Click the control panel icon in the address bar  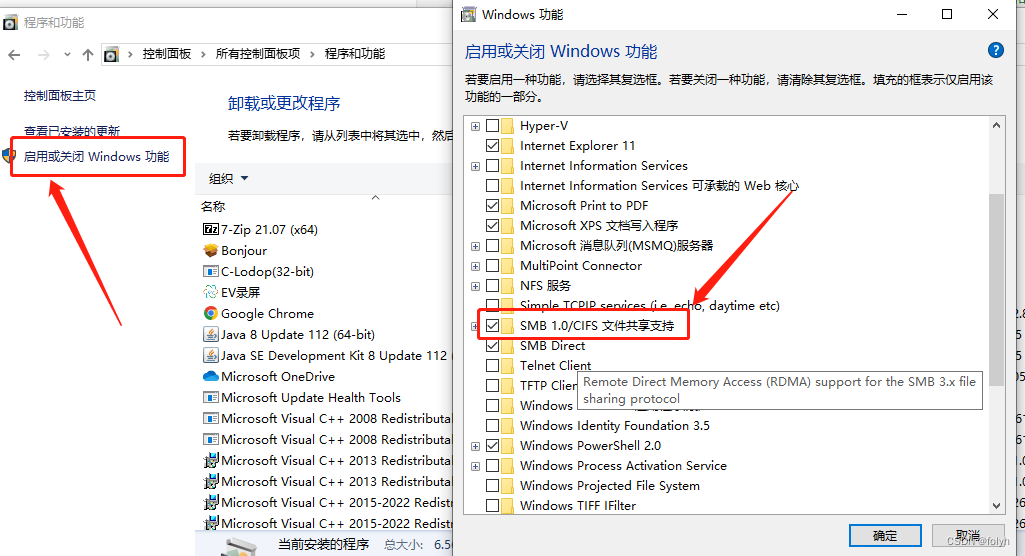[111, 55]
